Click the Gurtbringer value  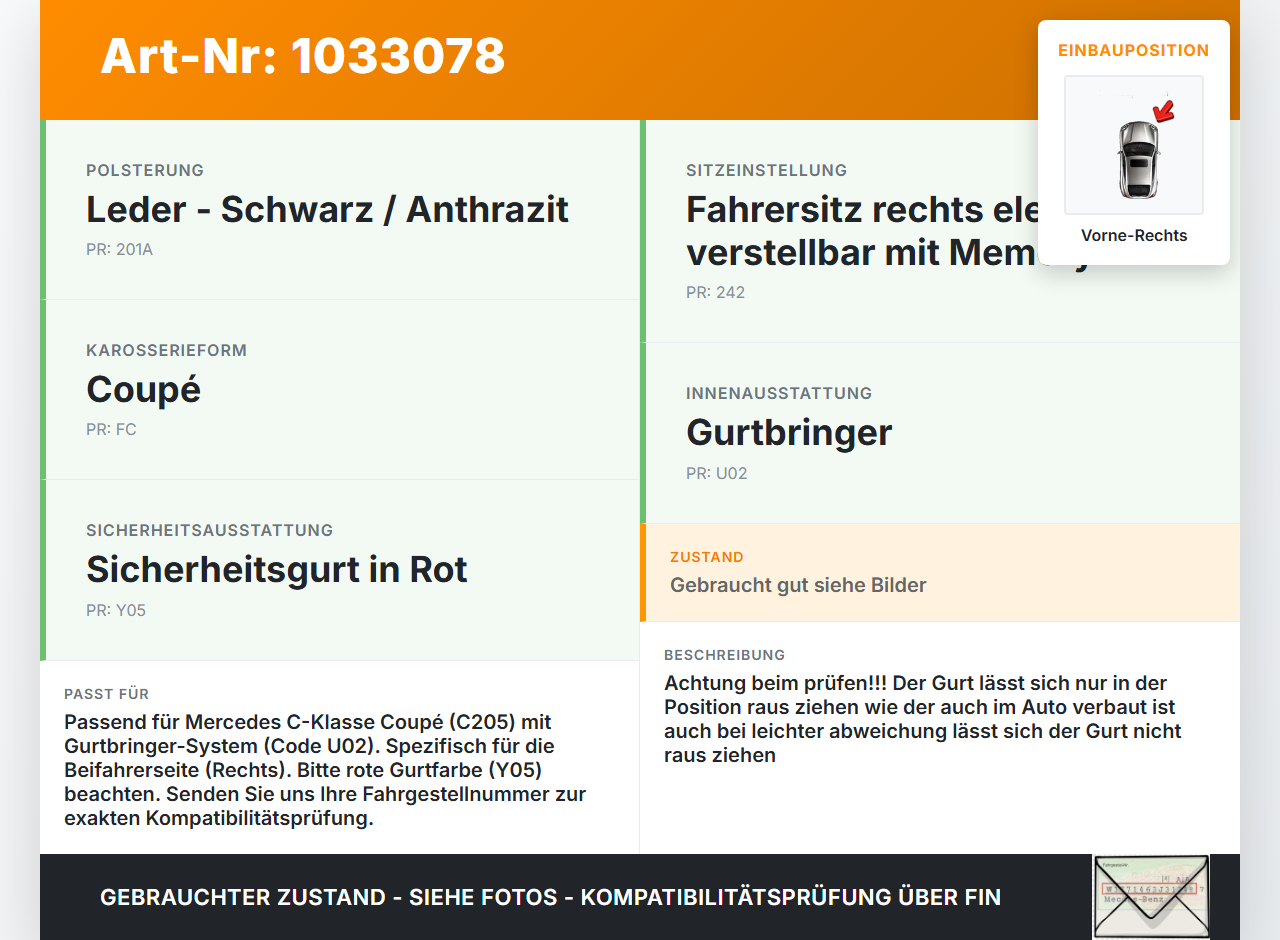(x=789, y=433)
